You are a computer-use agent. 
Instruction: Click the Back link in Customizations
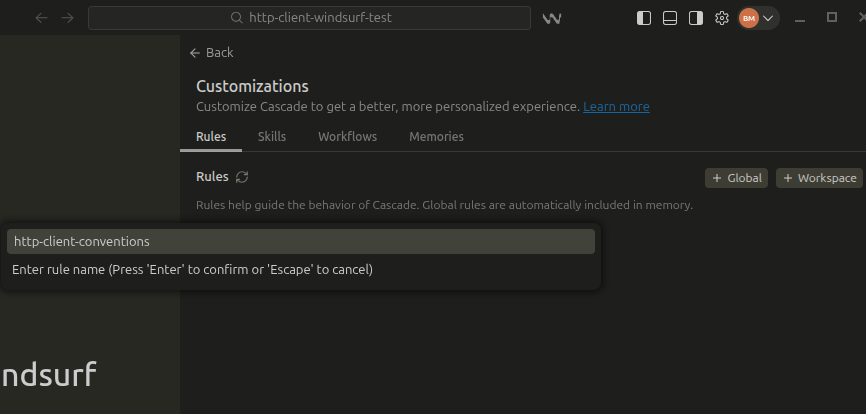tap(212, 52)
